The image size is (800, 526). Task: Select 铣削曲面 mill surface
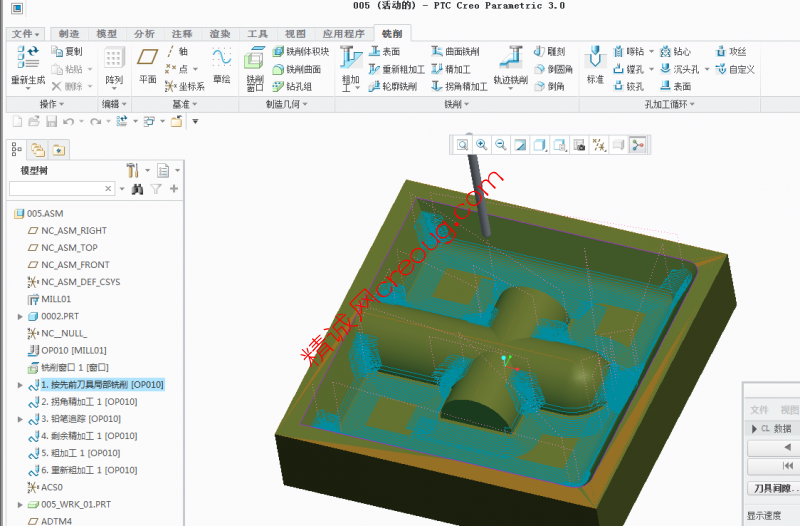click(297, 69)
